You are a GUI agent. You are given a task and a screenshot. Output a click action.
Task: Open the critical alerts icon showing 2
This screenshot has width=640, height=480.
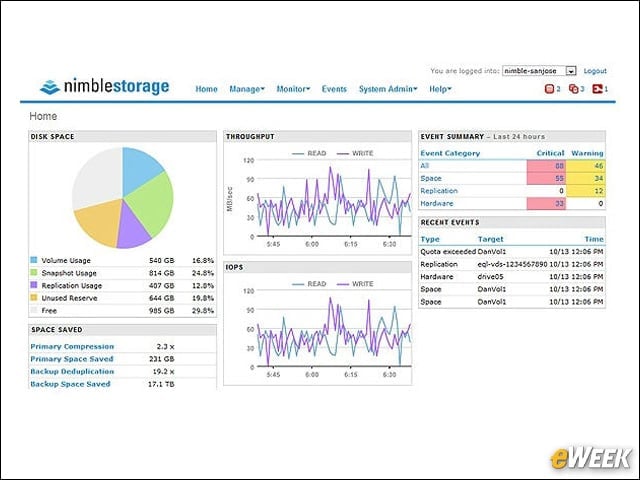pos(549,89)
